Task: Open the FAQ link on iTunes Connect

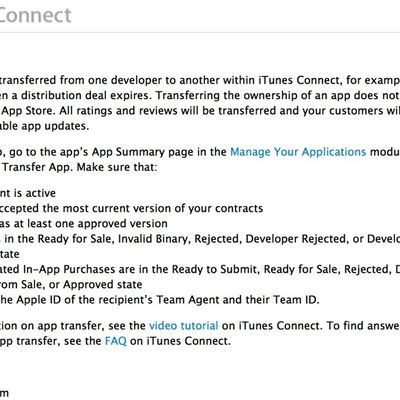Action: coord(116,341)
